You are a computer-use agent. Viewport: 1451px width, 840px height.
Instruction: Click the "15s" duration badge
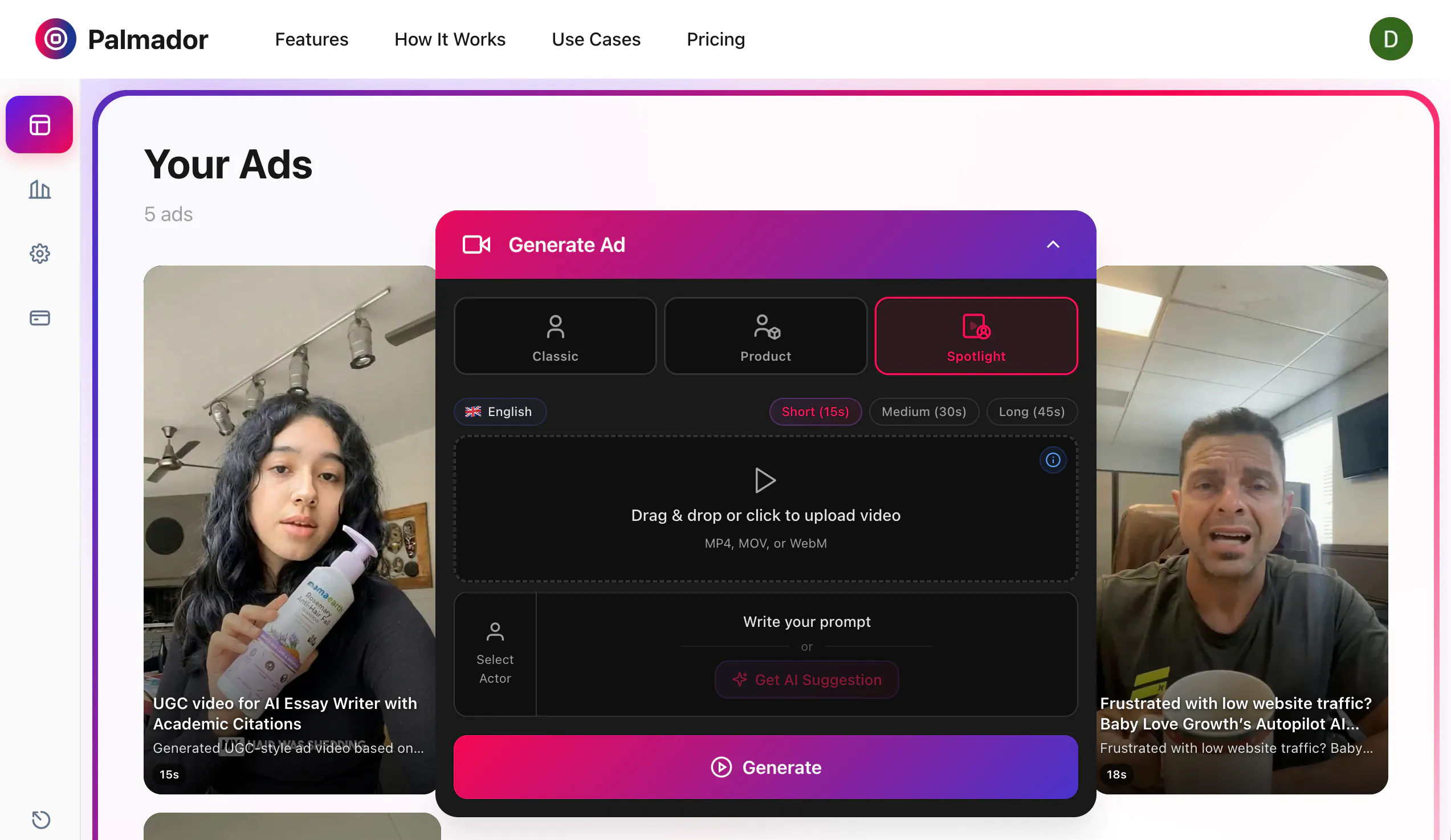tap(169, 774)
